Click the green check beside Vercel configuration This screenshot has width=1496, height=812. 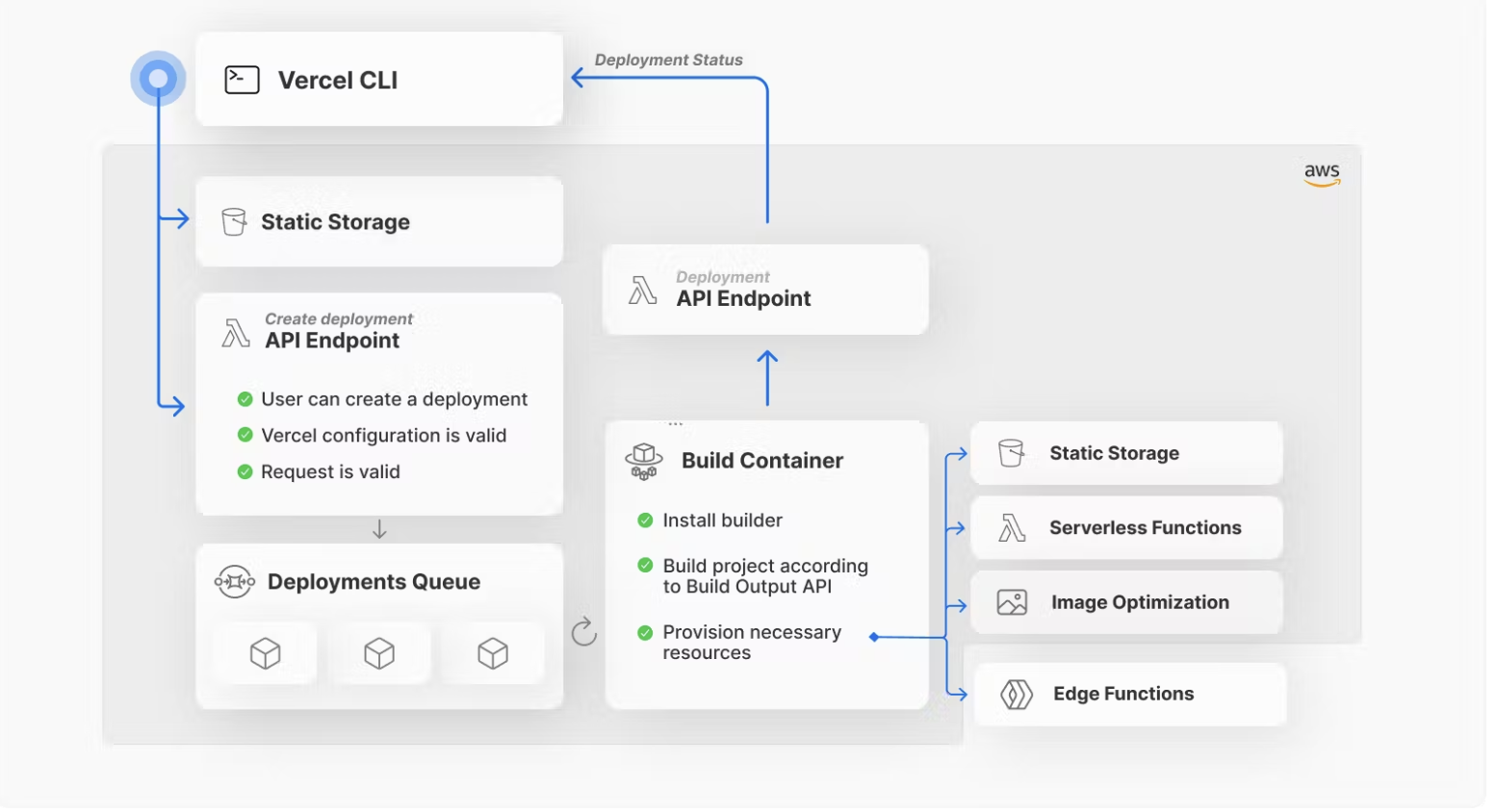coord(245,435)
